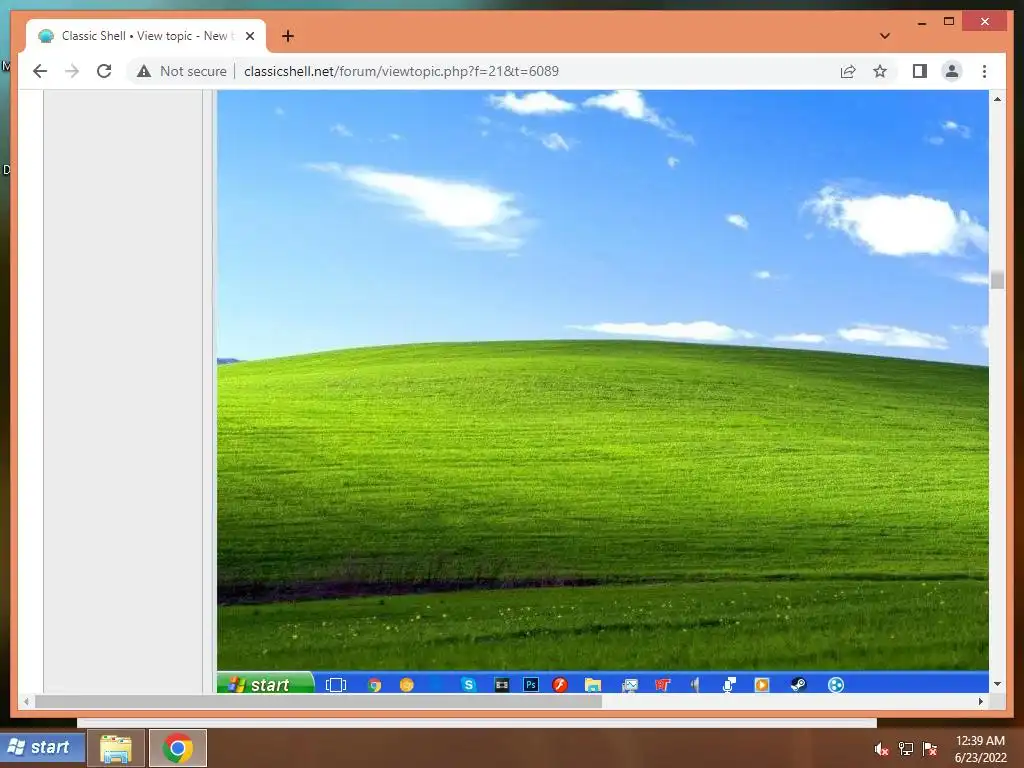The height and width of the screenshot is (768, 1024).
Task: Expand the tab search dropdown arrow
Action: (884, 36)
